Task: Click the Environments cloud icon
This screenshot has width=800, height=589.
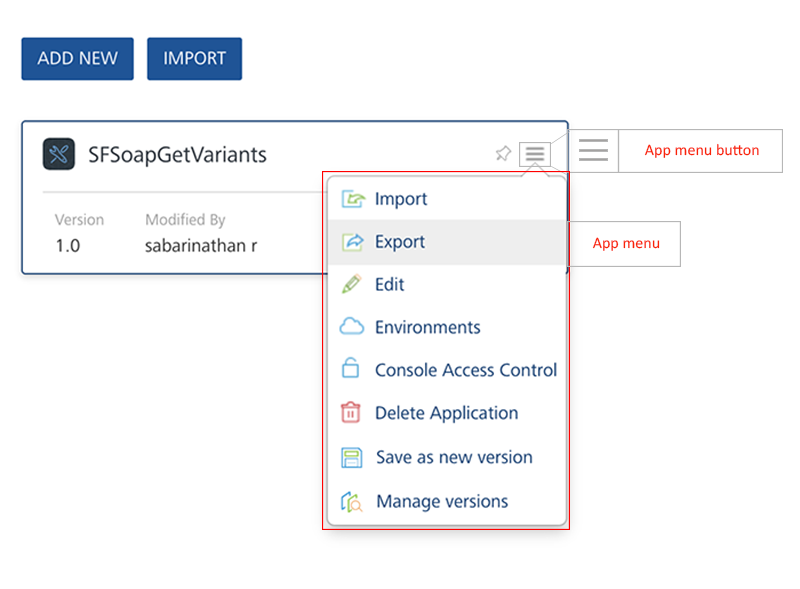Action: click(x=352, y=327)
